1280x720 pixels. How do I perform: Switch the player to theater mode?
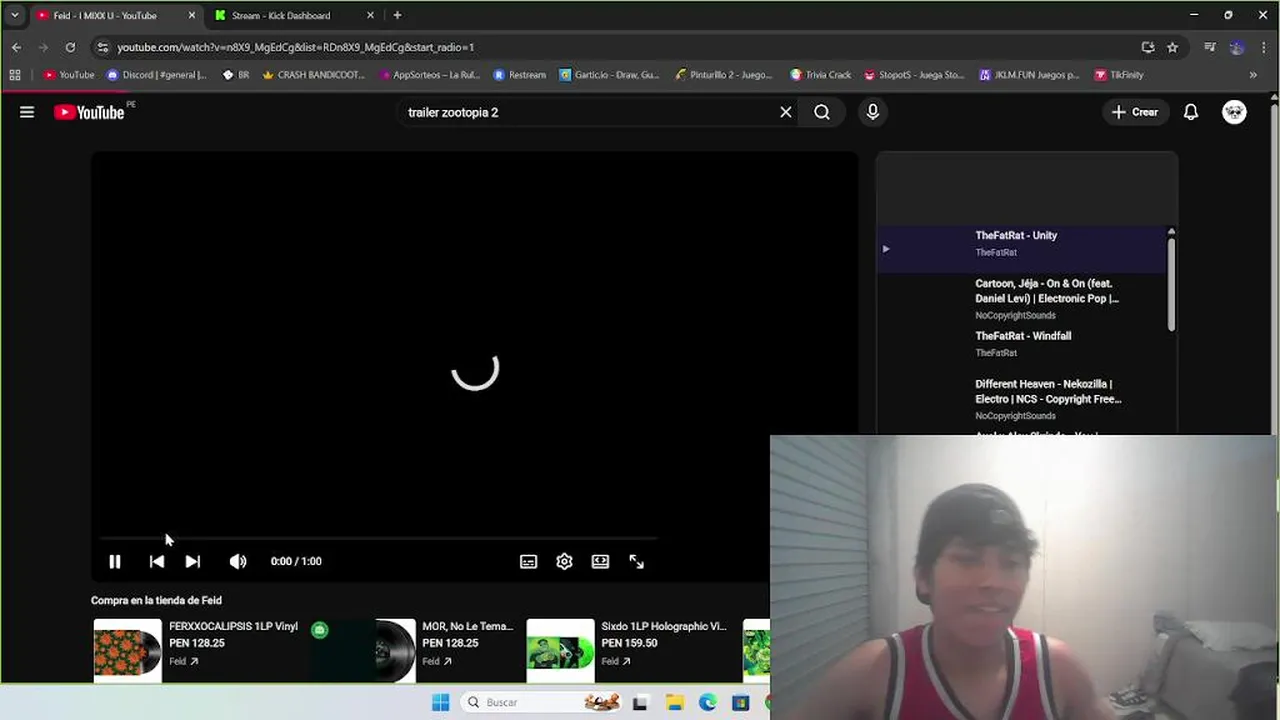click(x=600, y=562)
